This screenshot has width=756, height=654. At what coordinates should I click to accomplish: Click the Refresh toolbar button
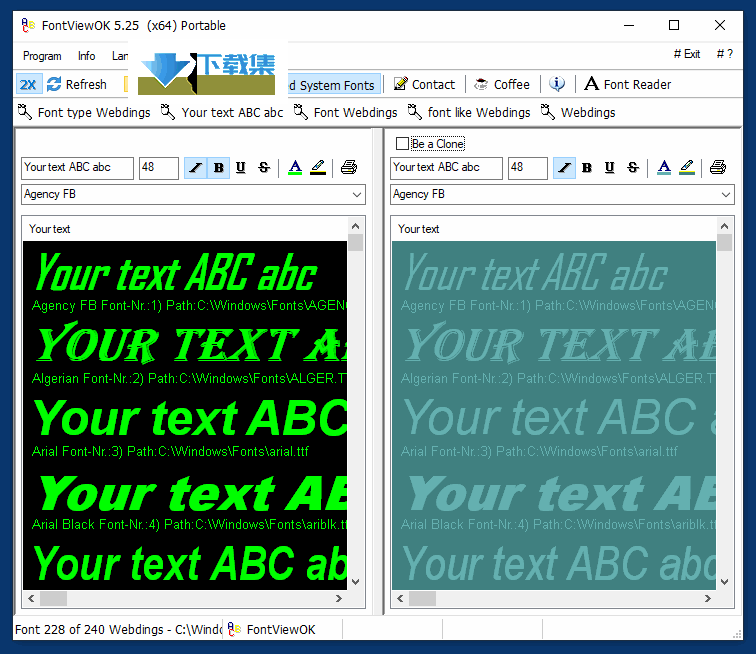pyautogui.click(x=77, y=85)
